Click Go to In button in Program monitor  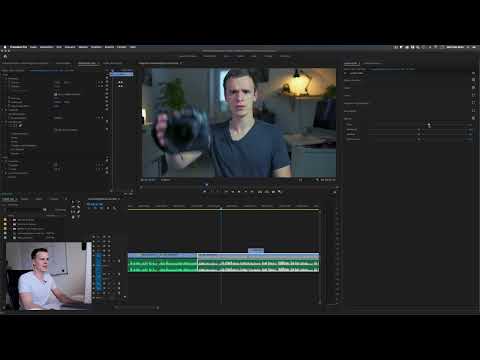(226, 192)
